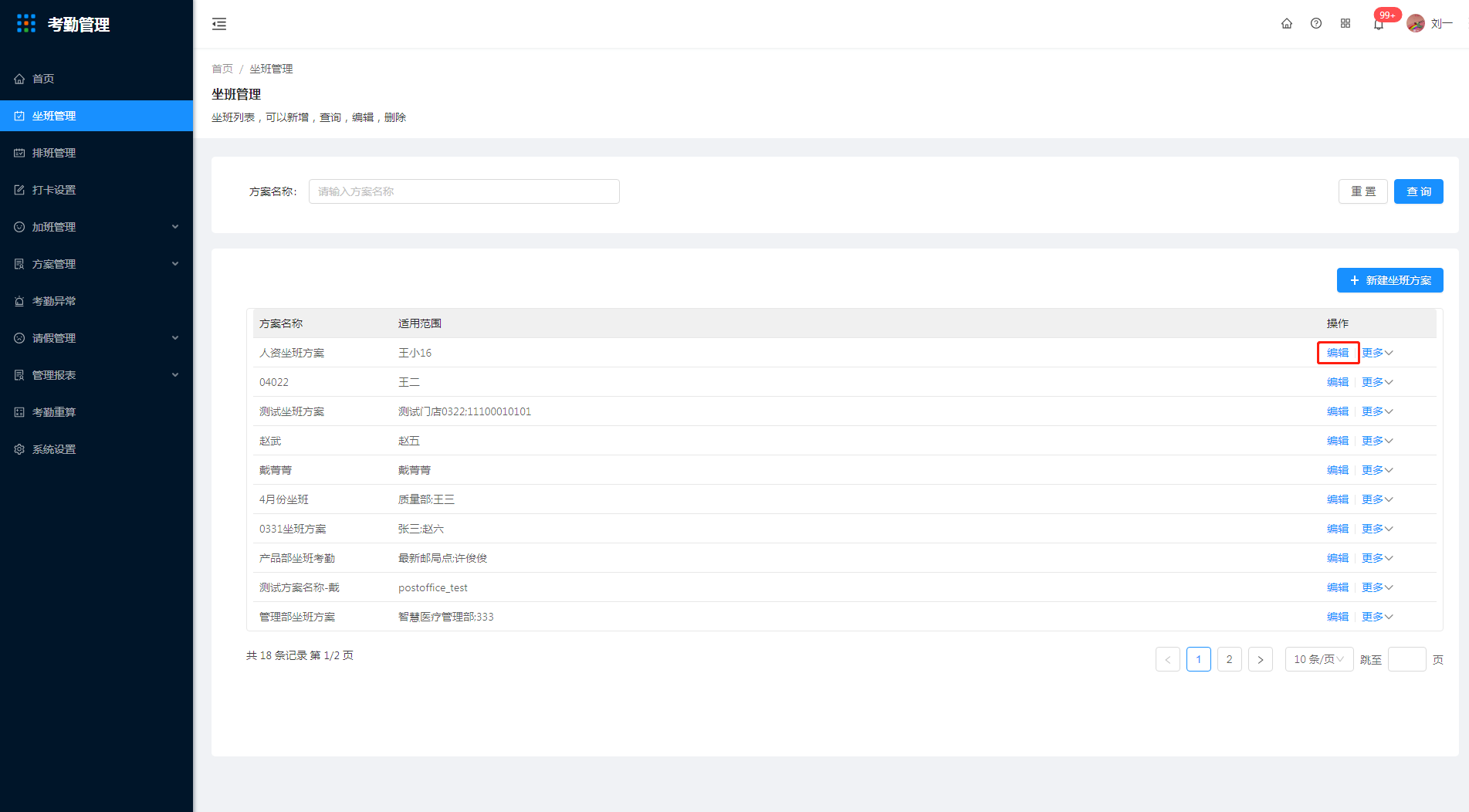1469x812 pixels.
Task: Open 更多 dropdown for 04022 row
Action: 1377,382
